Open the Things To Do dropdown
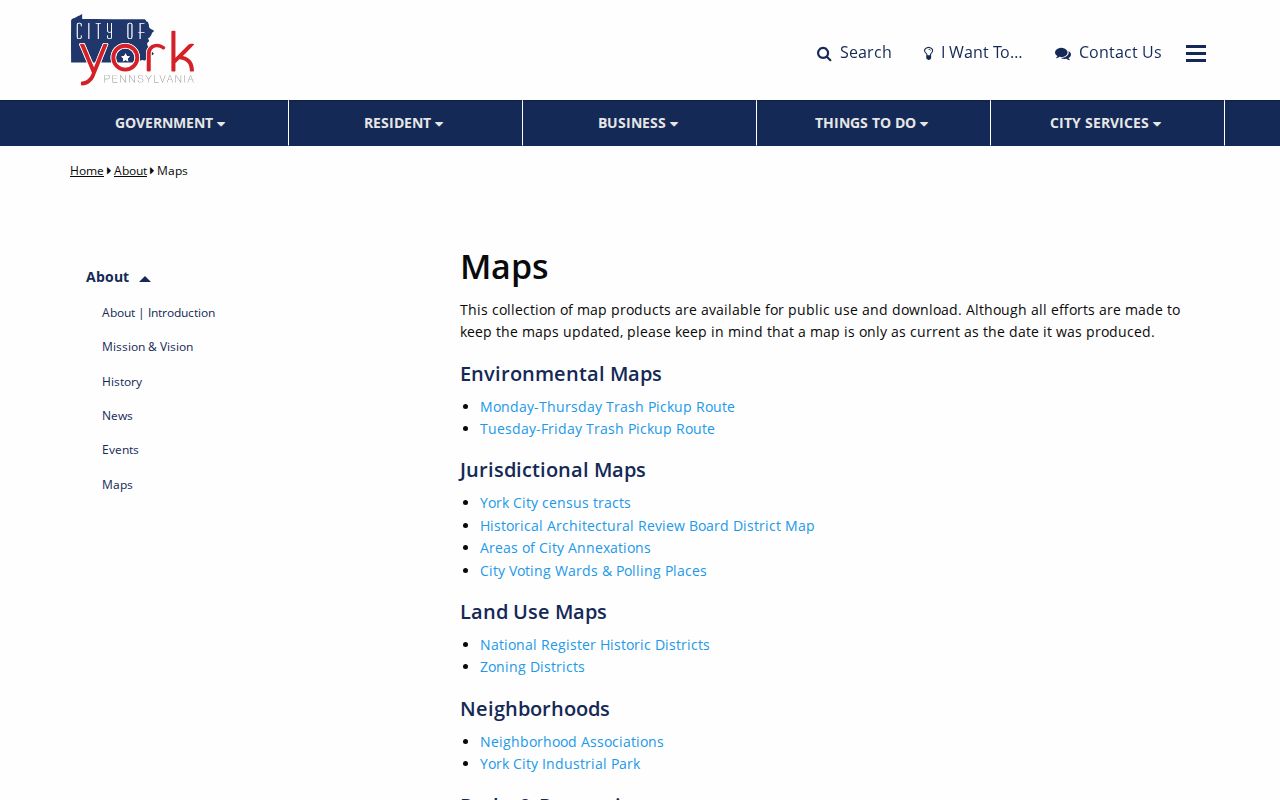 [873, 123]
